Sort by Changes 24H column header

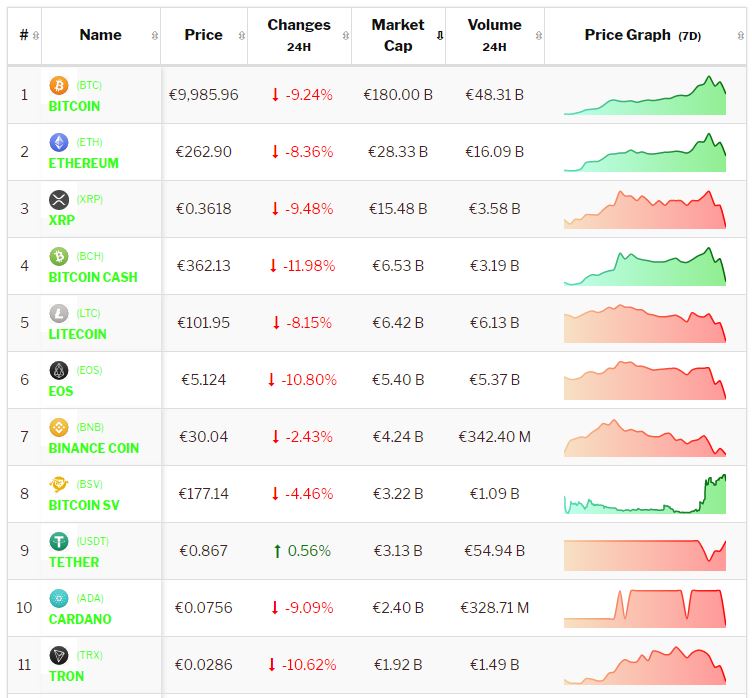coord(298,35)
